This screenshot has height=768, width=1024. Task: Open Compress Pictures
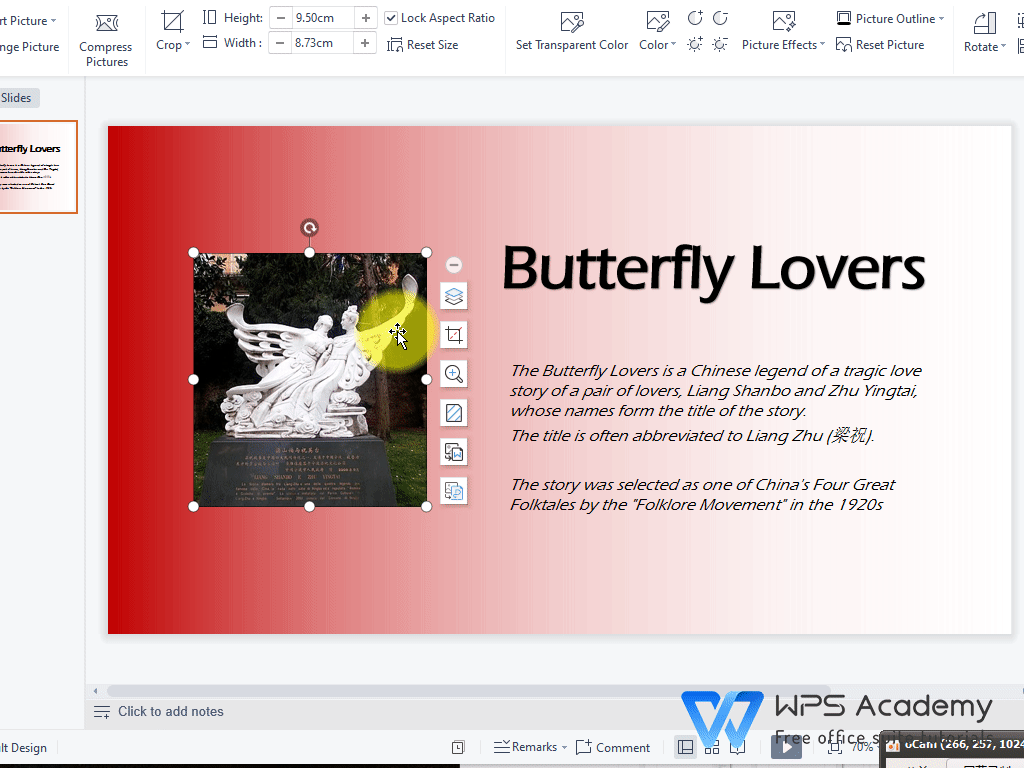coord(105,37)
